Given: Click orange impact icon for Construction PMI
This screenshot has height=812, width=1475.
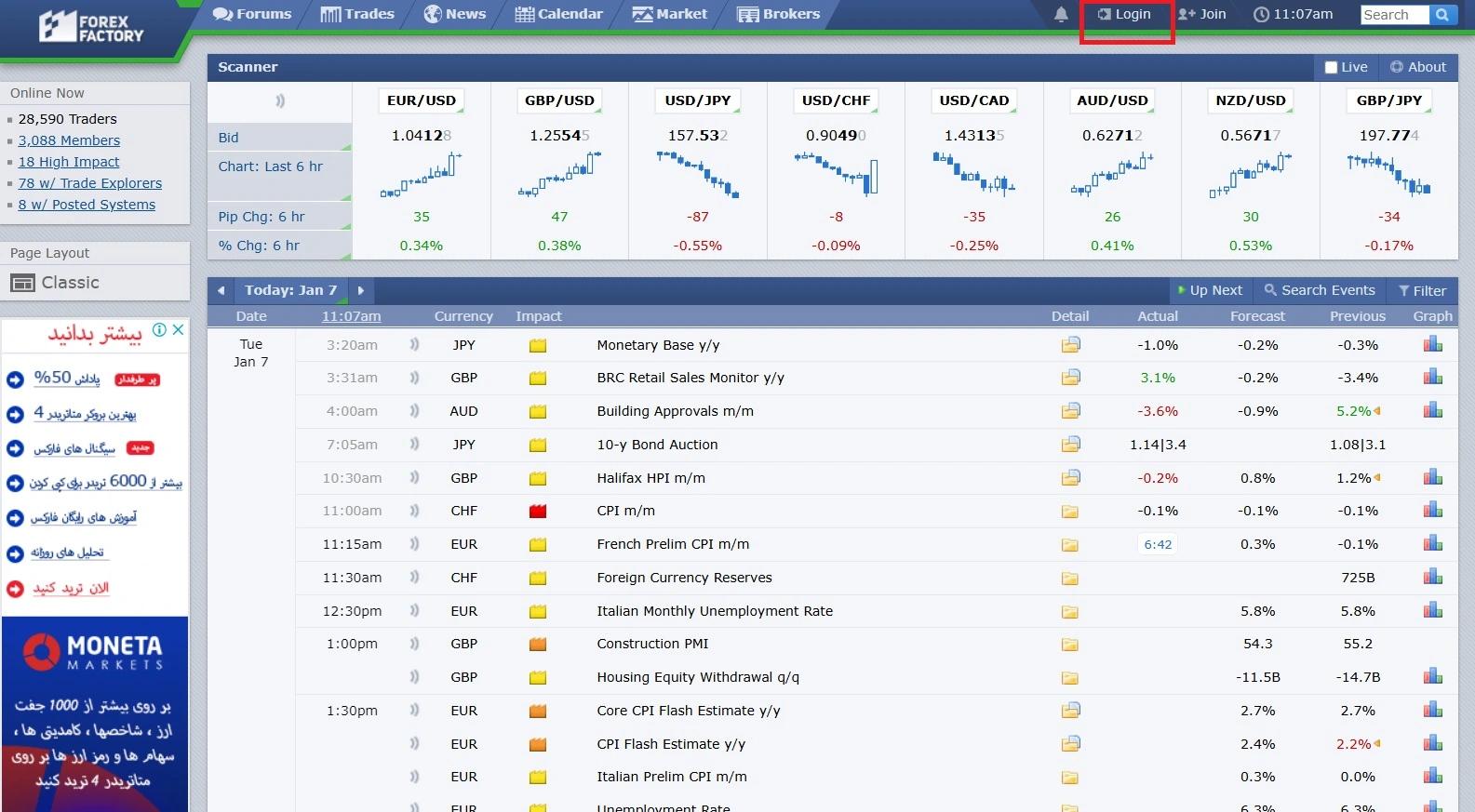Looking at the screenshot, I should (538, 645).
